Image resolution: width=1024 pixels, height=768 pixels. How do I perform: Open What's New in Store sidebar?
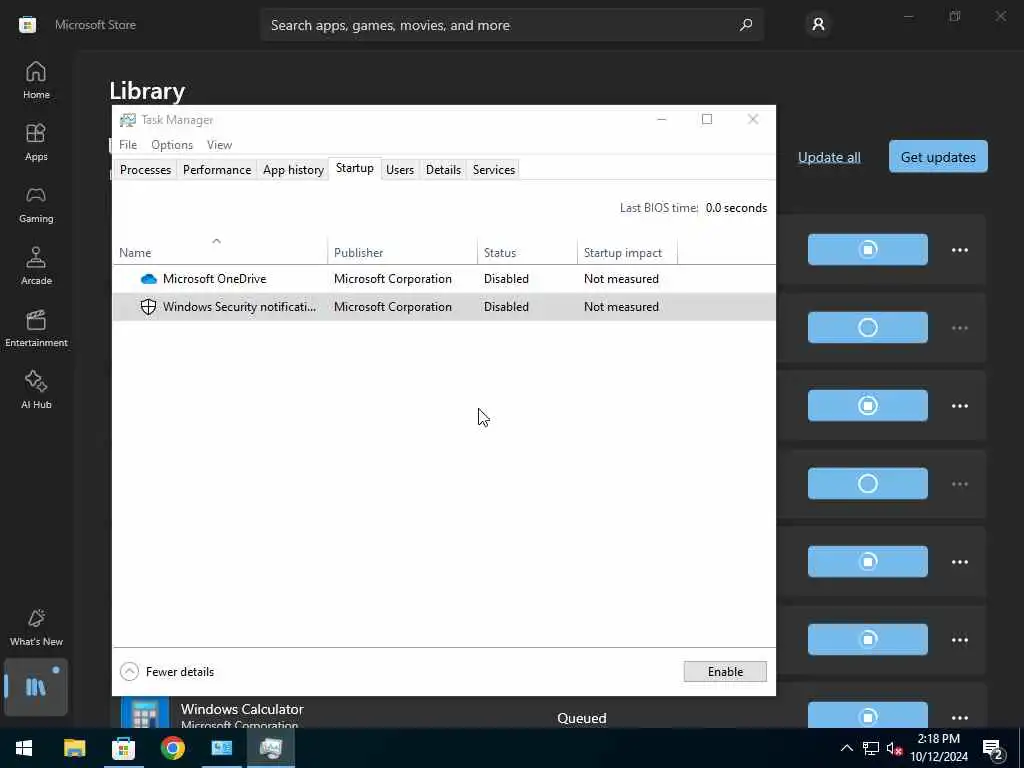pyautogui.click(x=36, y=627)
